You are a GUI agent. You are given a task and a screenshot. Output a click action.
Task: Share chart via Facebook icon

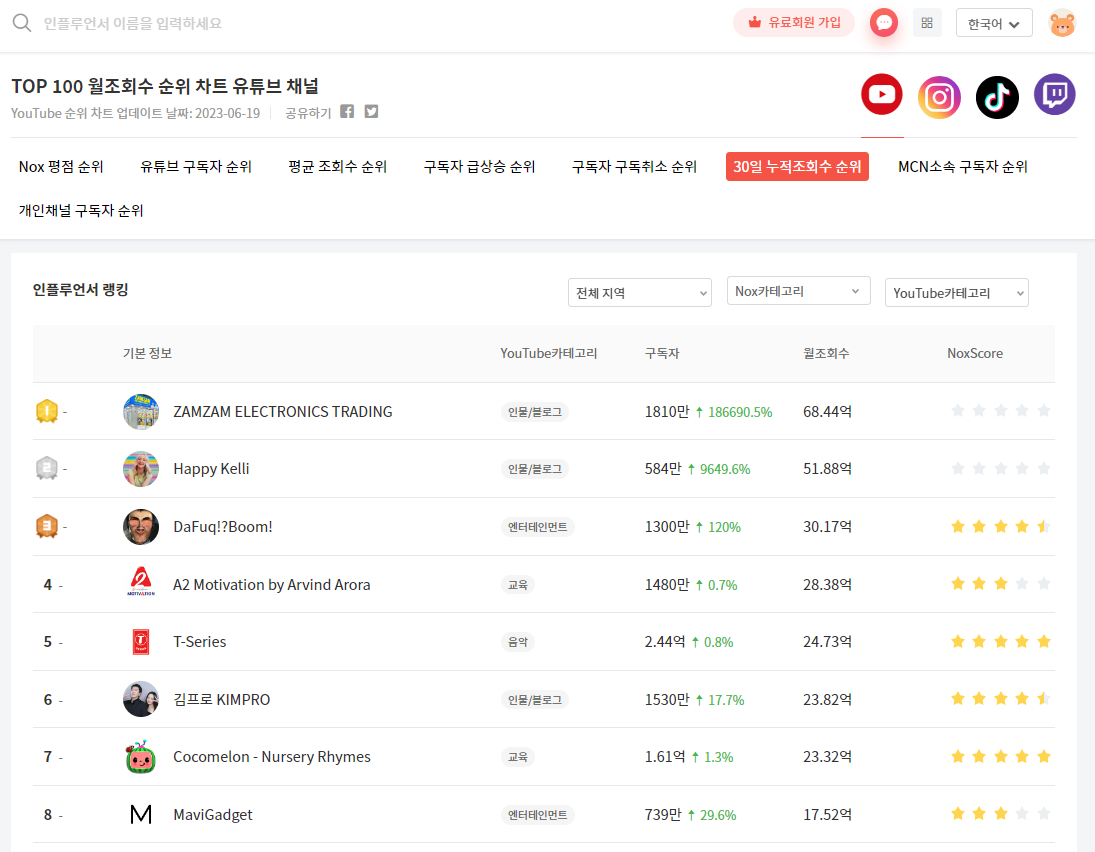347,112
